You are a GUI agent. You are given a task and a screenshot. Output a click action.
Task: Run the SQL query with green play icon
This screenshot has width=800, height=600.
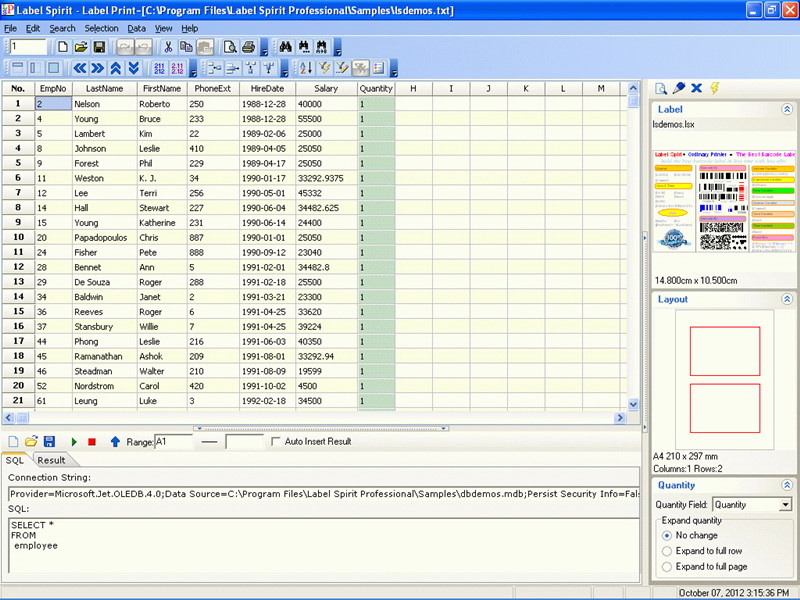(x=73, y=441)
